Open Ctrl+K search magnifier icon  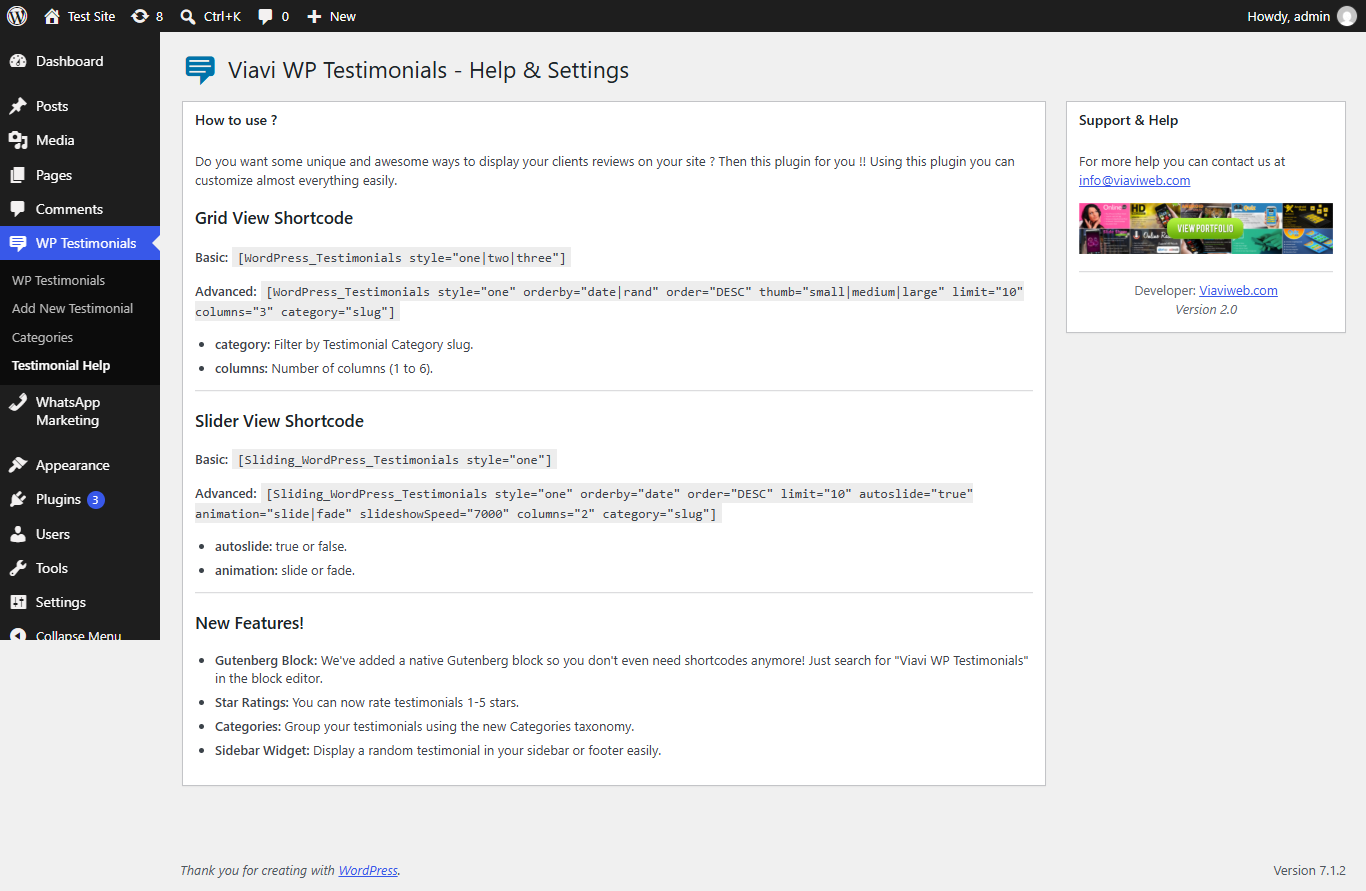click(188, 17)
